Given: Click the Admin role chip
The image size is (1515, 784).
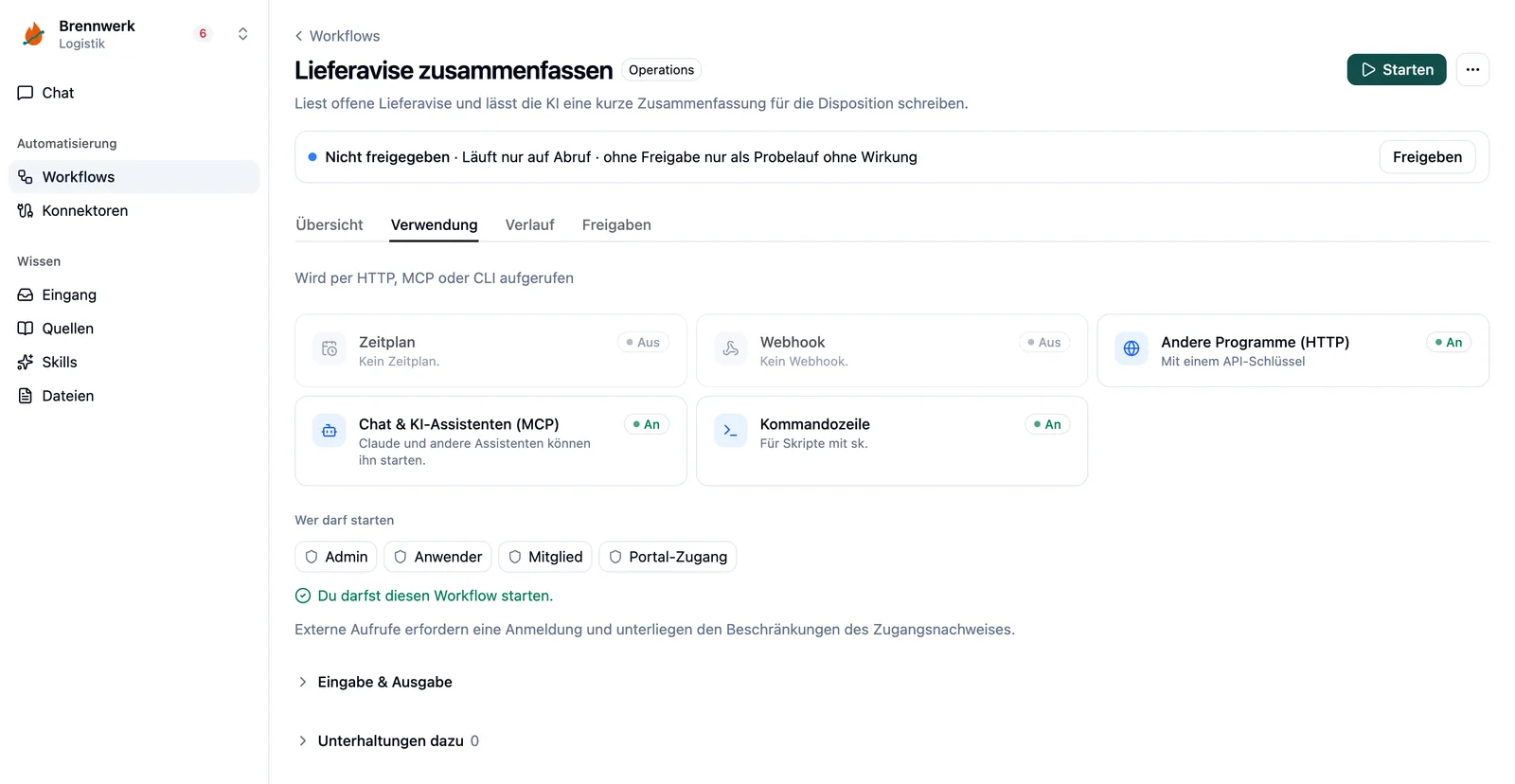Looking at the screenshot, I should coord(336,558).
